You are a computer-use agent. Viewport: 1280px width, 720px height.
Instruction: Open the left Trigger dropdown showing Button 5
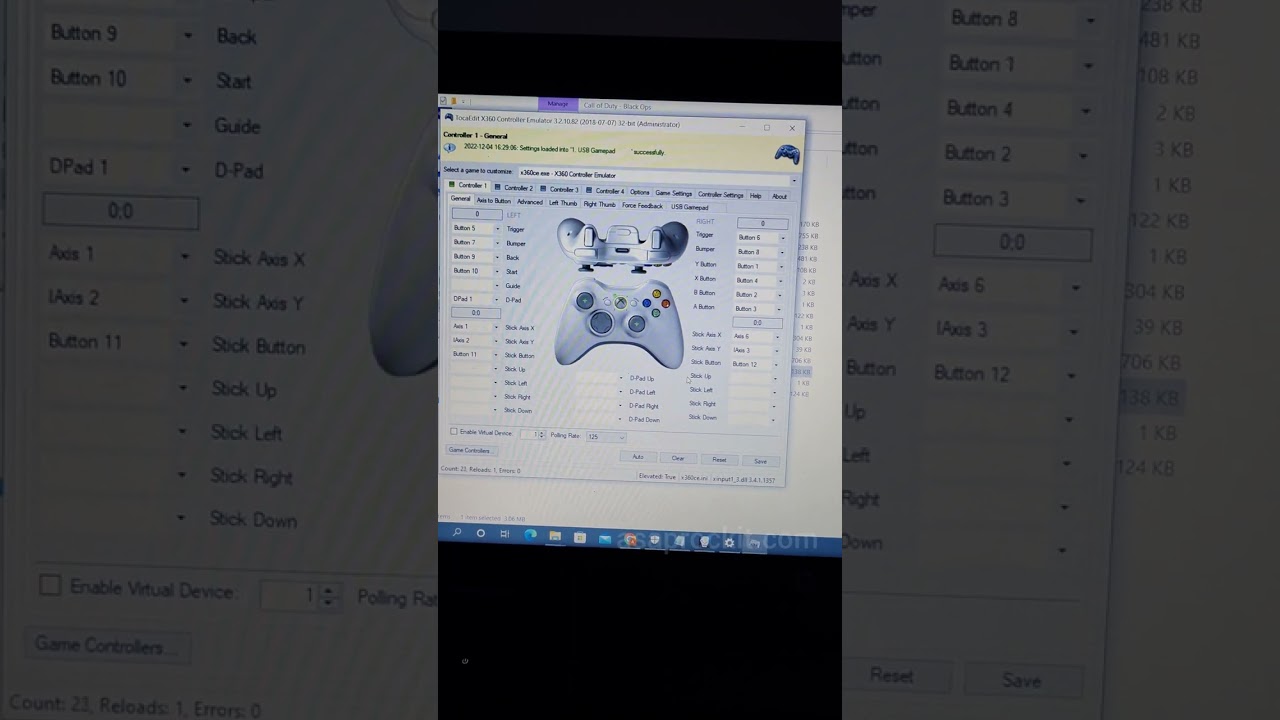point(476,228)
